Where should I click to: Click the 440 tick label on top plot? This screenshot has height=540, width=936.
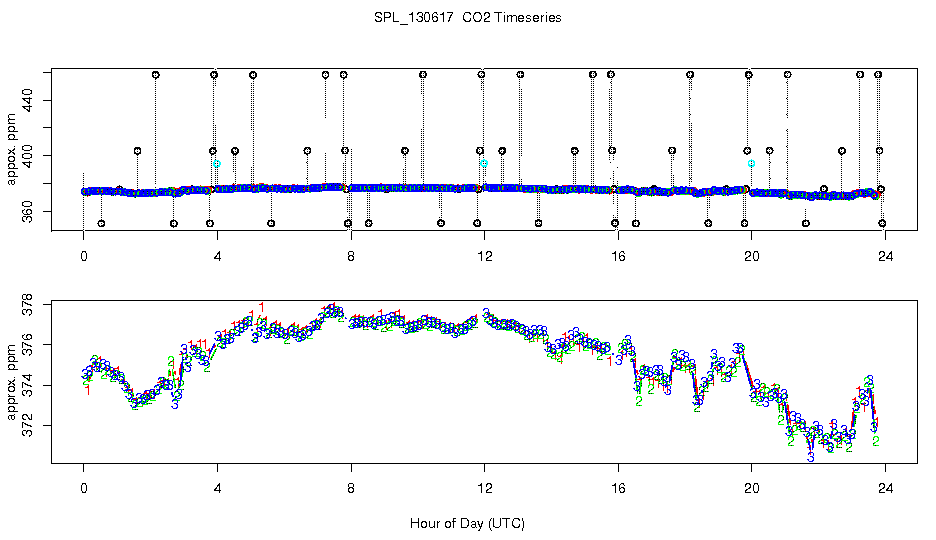coord(28,100)
